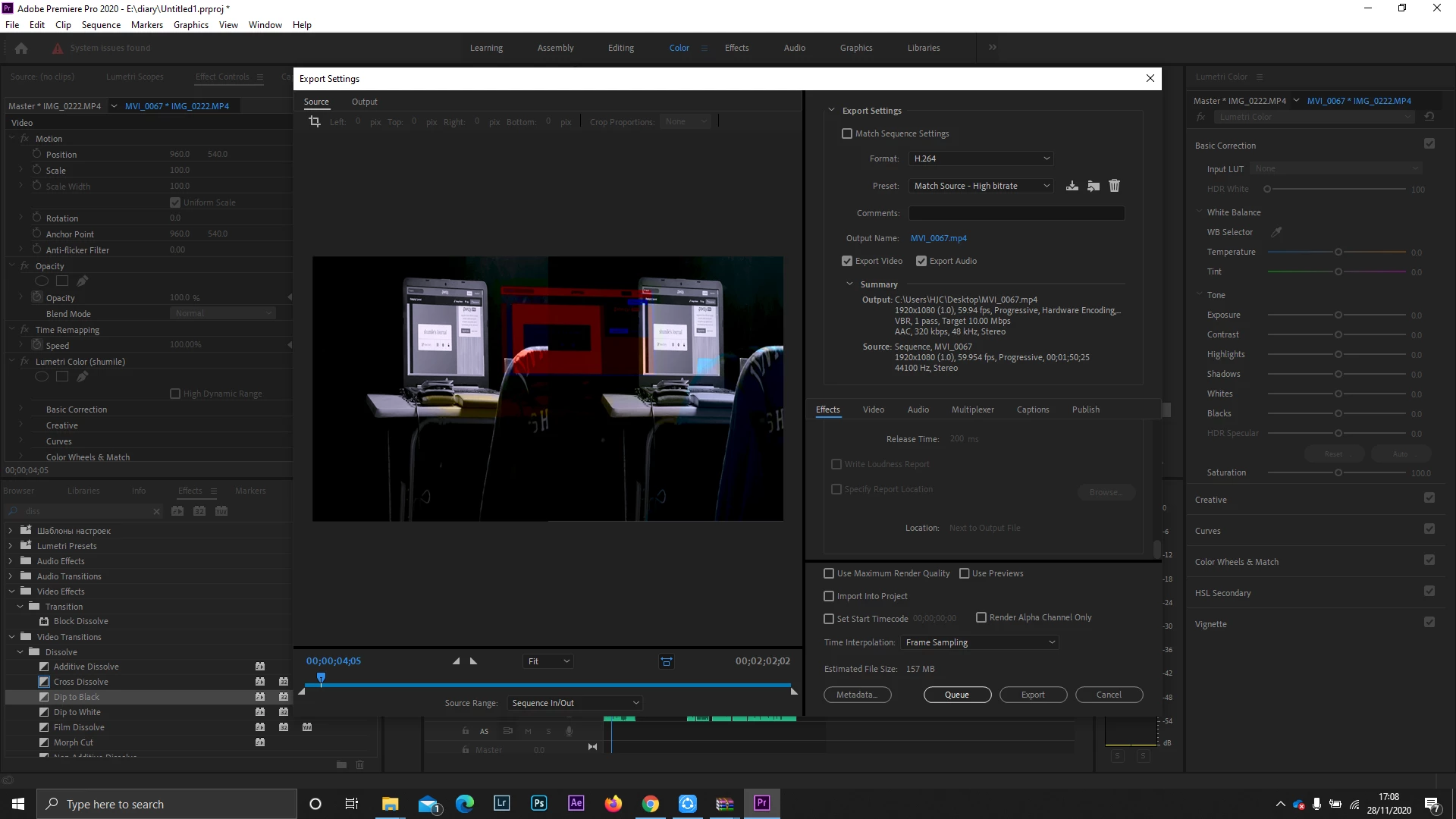Uncheck the Export Audio checkbox

click(921, 261)
